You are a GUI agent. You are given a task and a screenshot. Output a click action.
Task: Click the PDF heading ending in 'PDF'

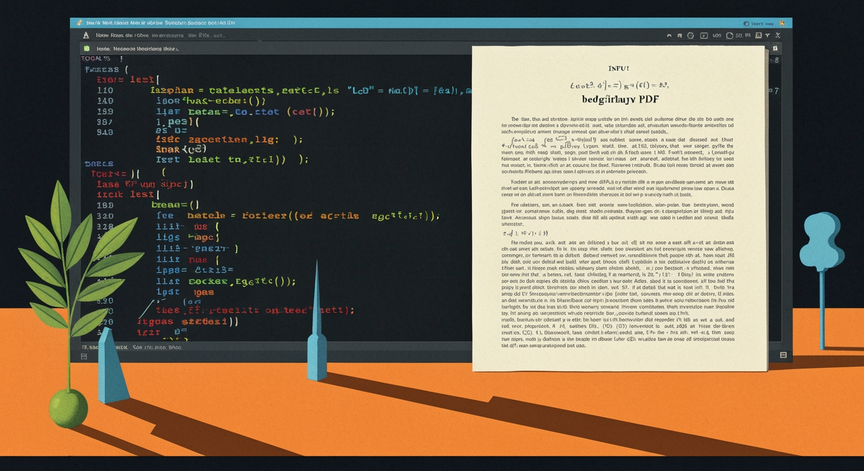tap(620, 100)
